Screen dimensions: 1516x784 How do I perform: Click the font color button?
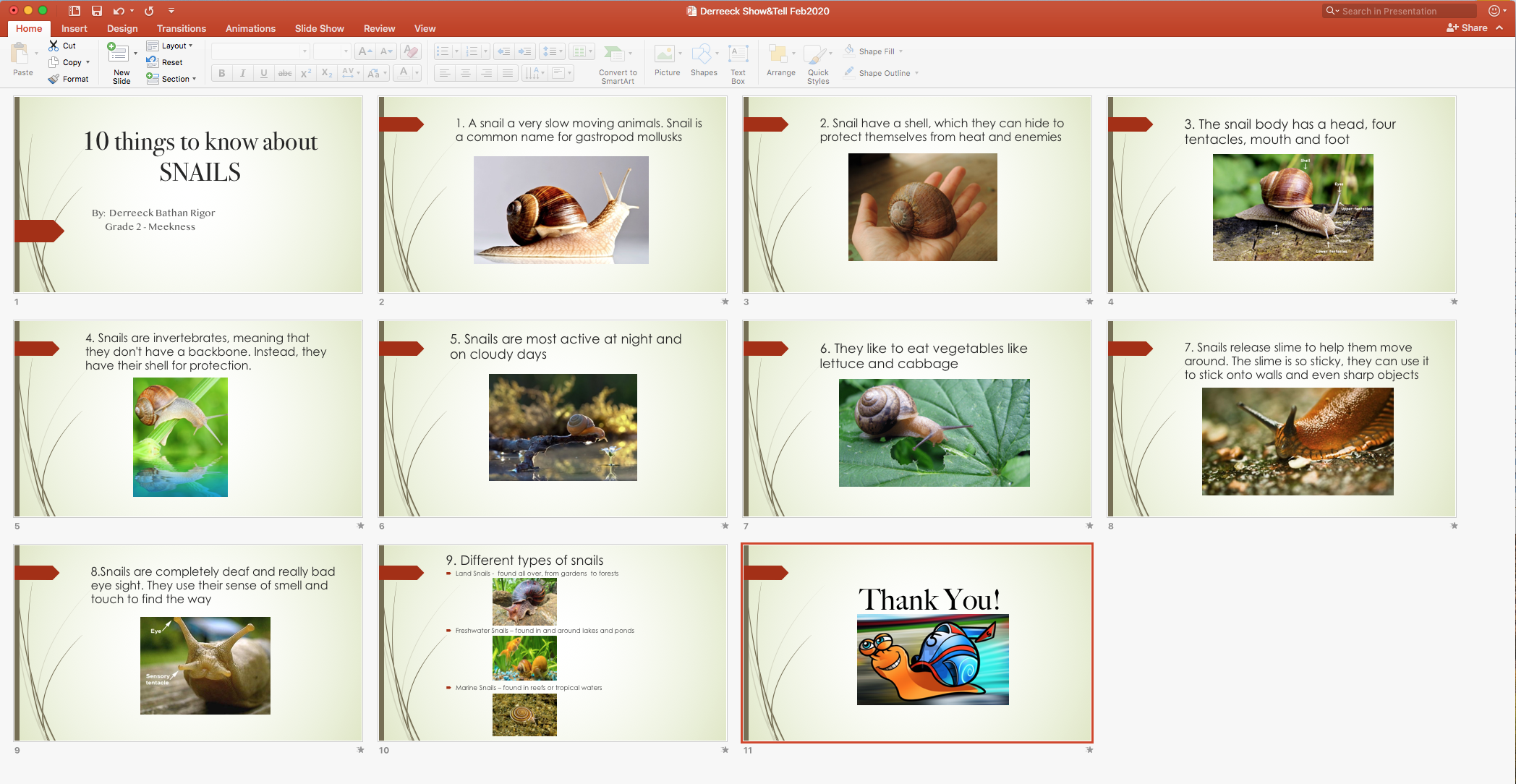tap(404, 73)
